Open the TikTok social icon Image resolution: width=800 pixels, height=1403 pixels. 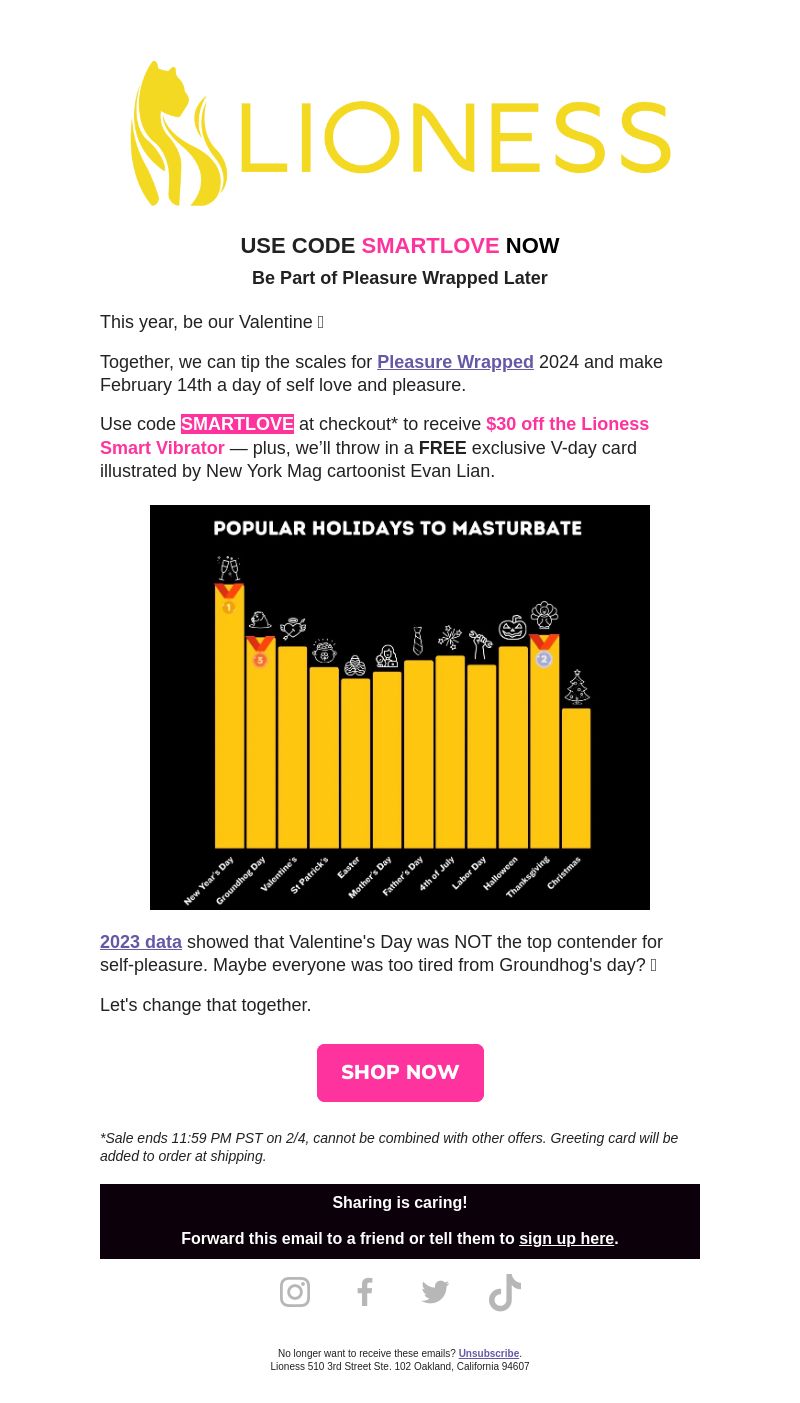pos(505,1292)
